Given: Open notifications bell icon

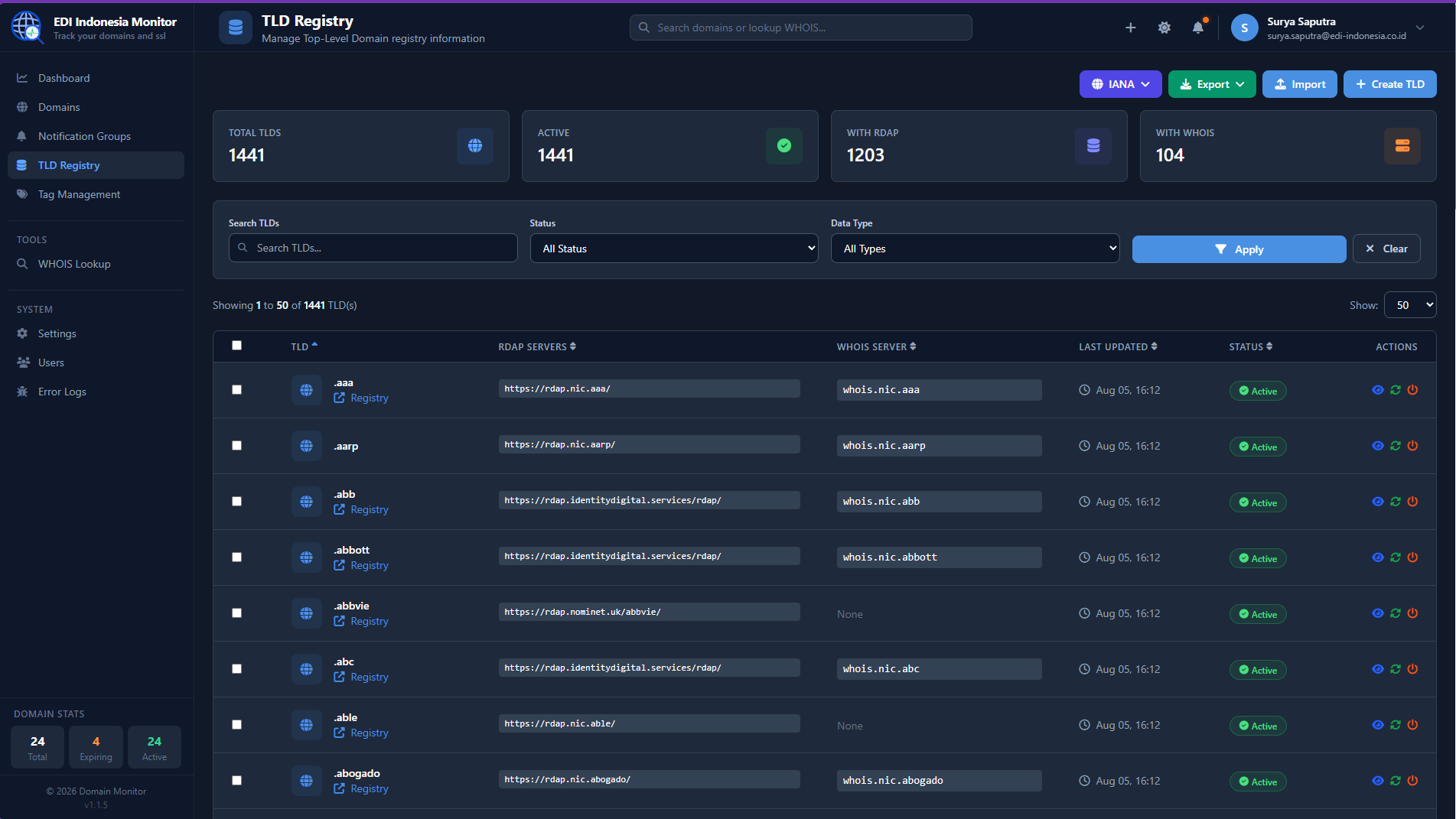Looking at the screenshot, I should pyautogui.click(x=1198, y=28).
